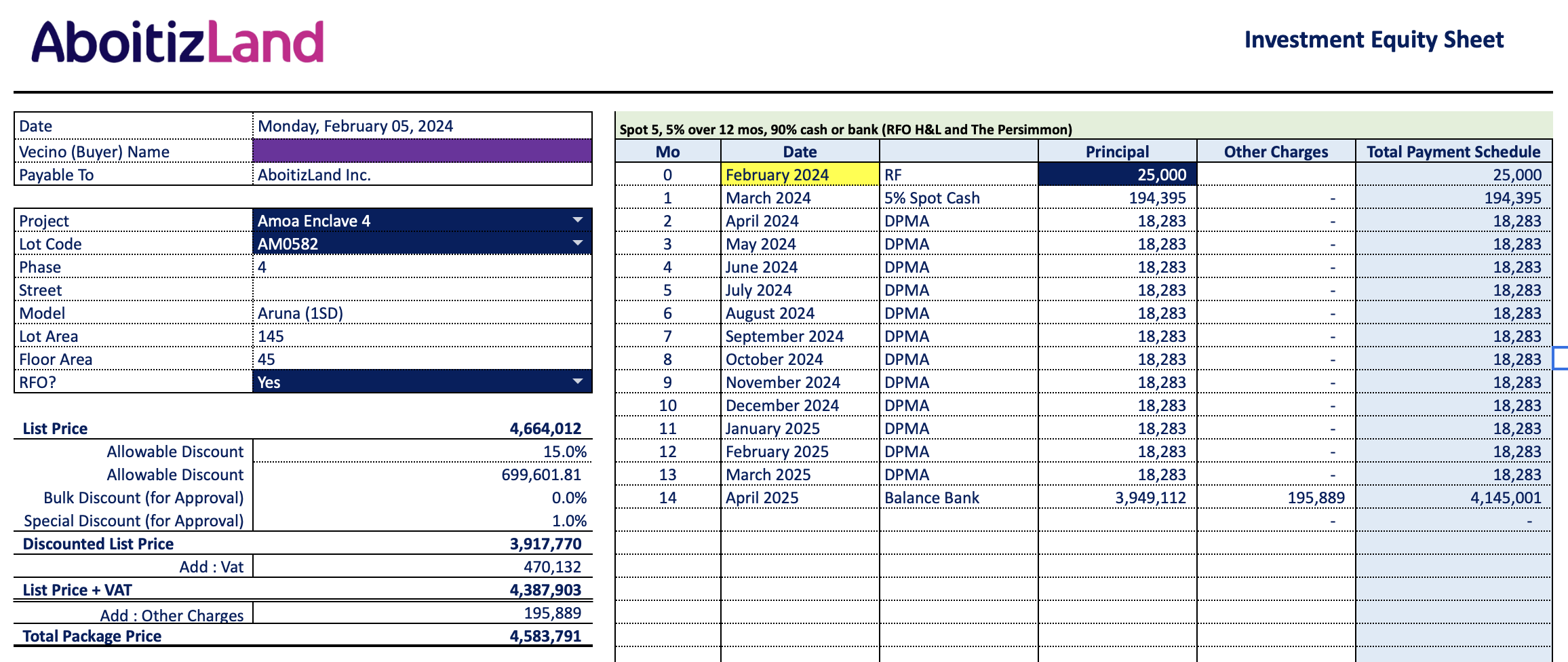Image resolution: width=1568 pixels, height=662 pixels.
Task: Click the Total Payment Schedule header
Action: 1454,151
